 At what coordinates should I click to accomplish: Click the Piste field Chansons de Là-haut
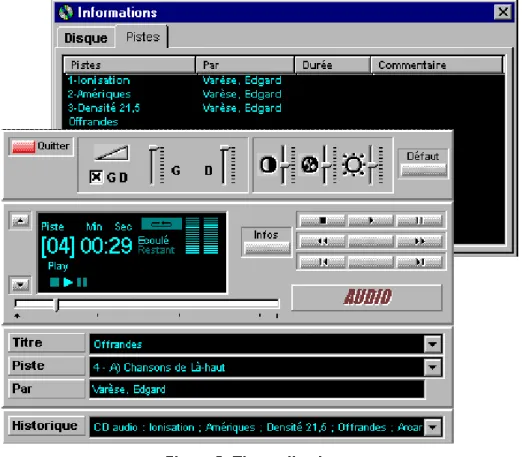[x=257, y=367]
